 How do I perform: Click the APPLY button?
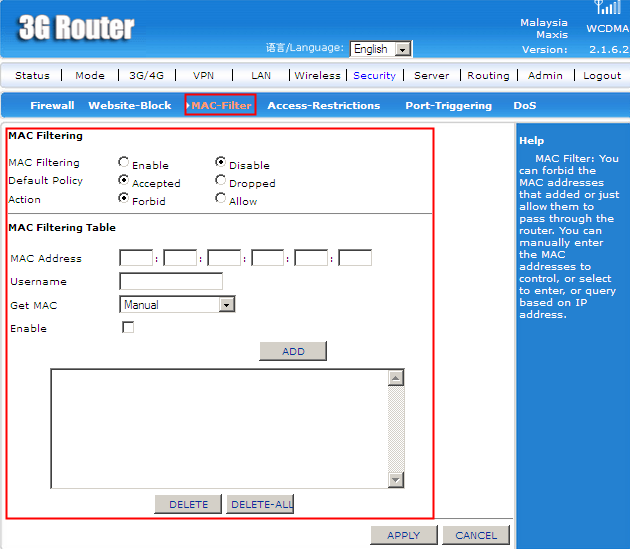(x=403, y=535)
